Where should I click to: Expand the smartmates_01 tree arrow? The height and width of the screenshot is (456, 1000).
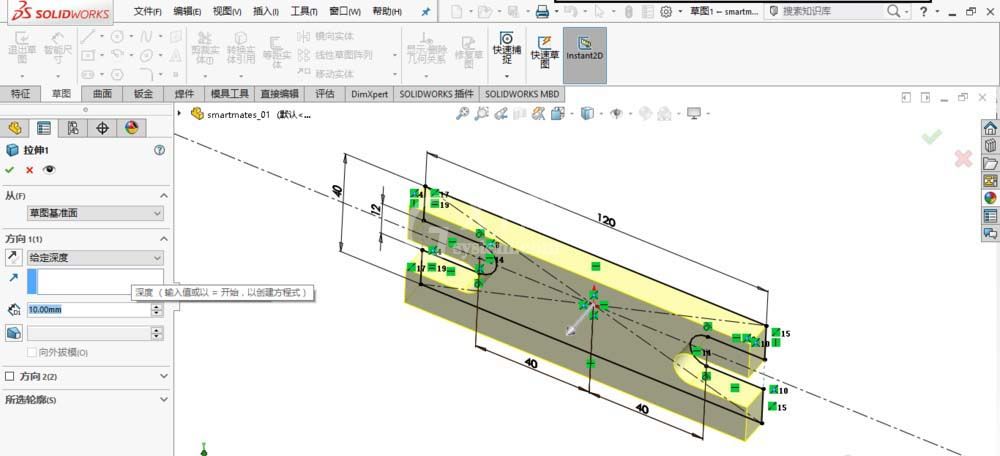tap(179, 114)
